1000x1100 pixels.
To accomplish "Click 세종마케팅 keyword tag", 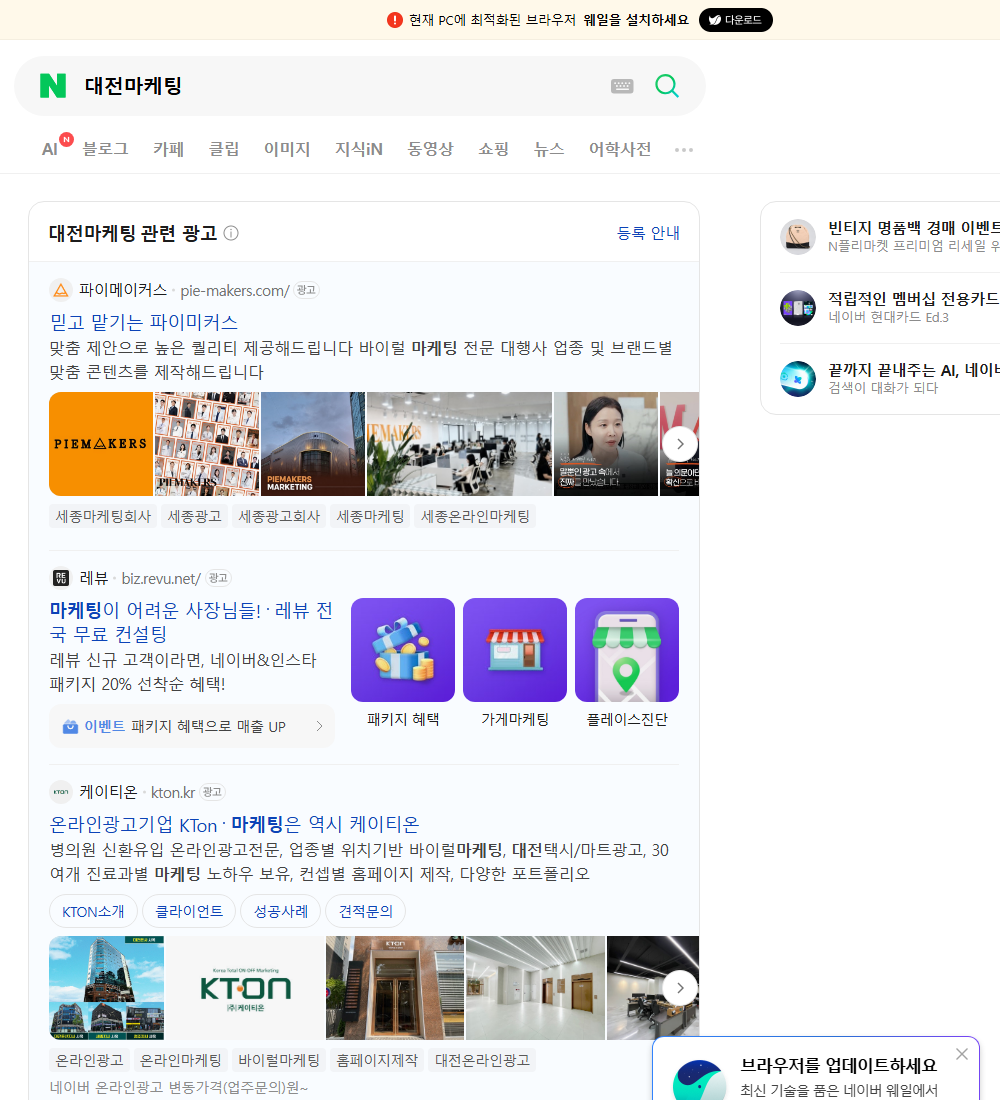I will 370,516.
